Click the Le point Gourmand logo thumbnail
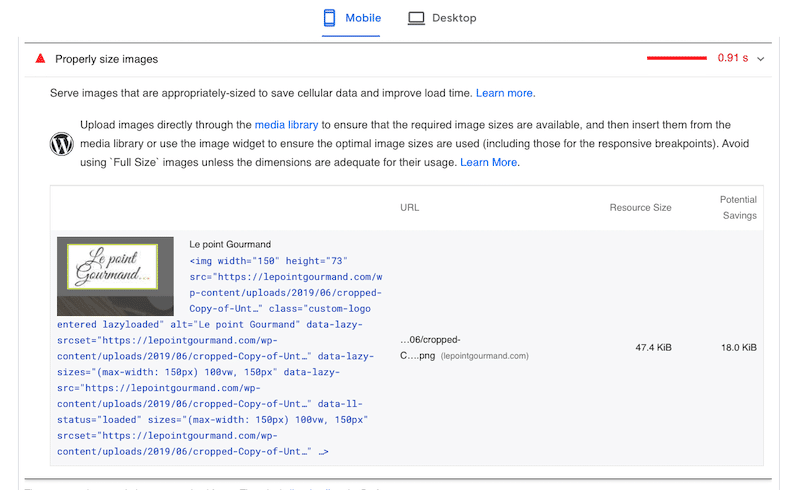Image resolution: width=800 pixels, height=490 pixels. pos(115,276)
